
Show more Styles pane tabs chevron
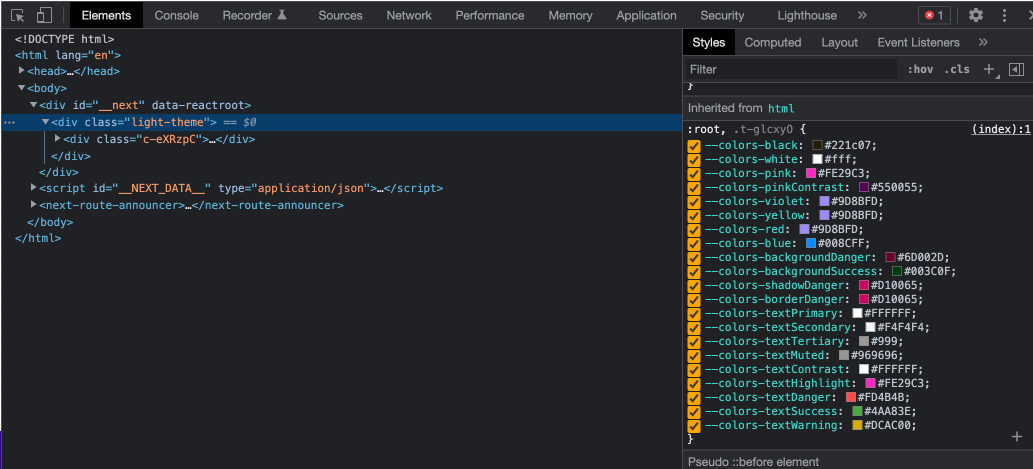coord(983,42)
